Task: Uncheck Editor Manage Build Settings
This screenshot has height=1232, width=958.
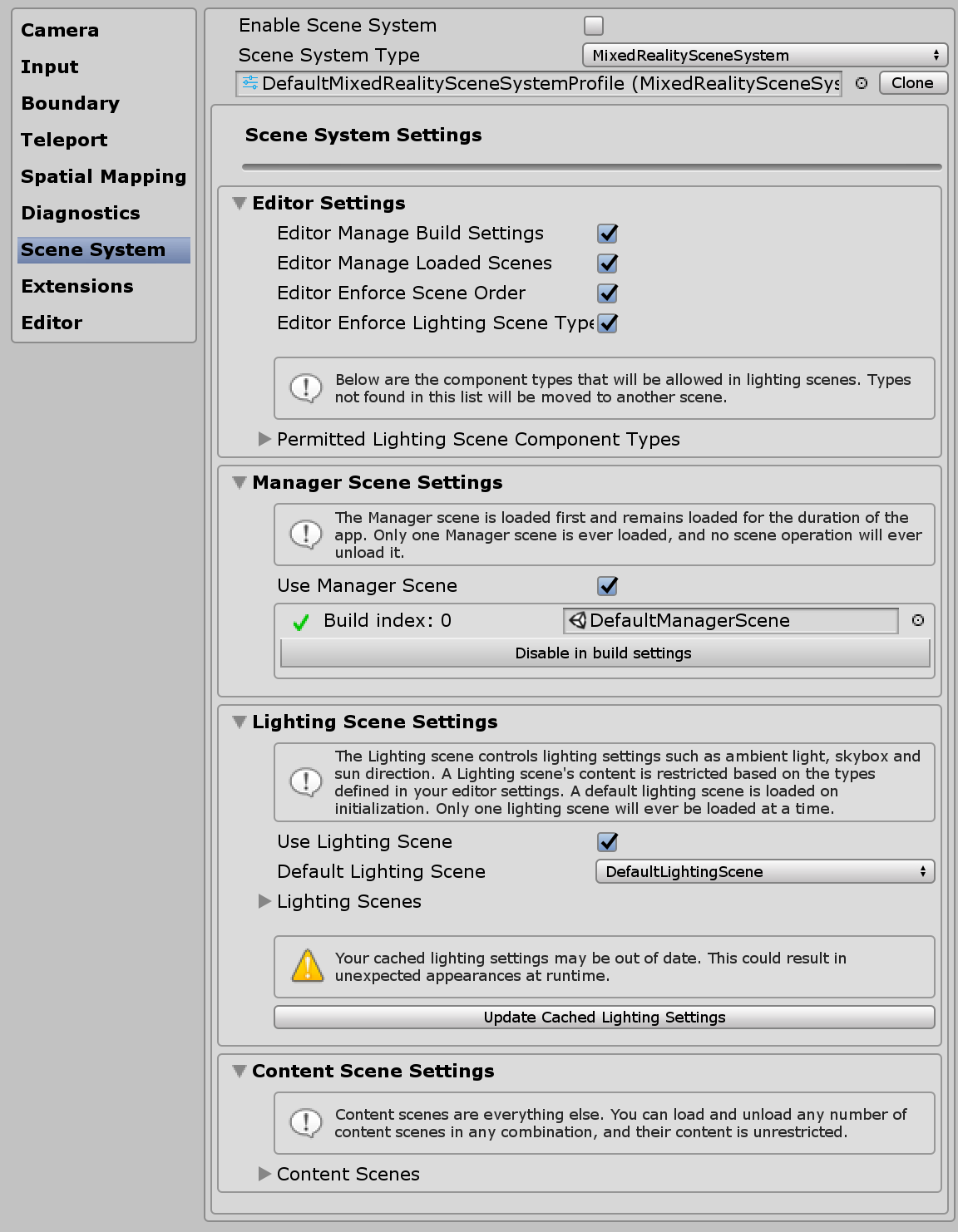Action: click(x=608, y=234)
